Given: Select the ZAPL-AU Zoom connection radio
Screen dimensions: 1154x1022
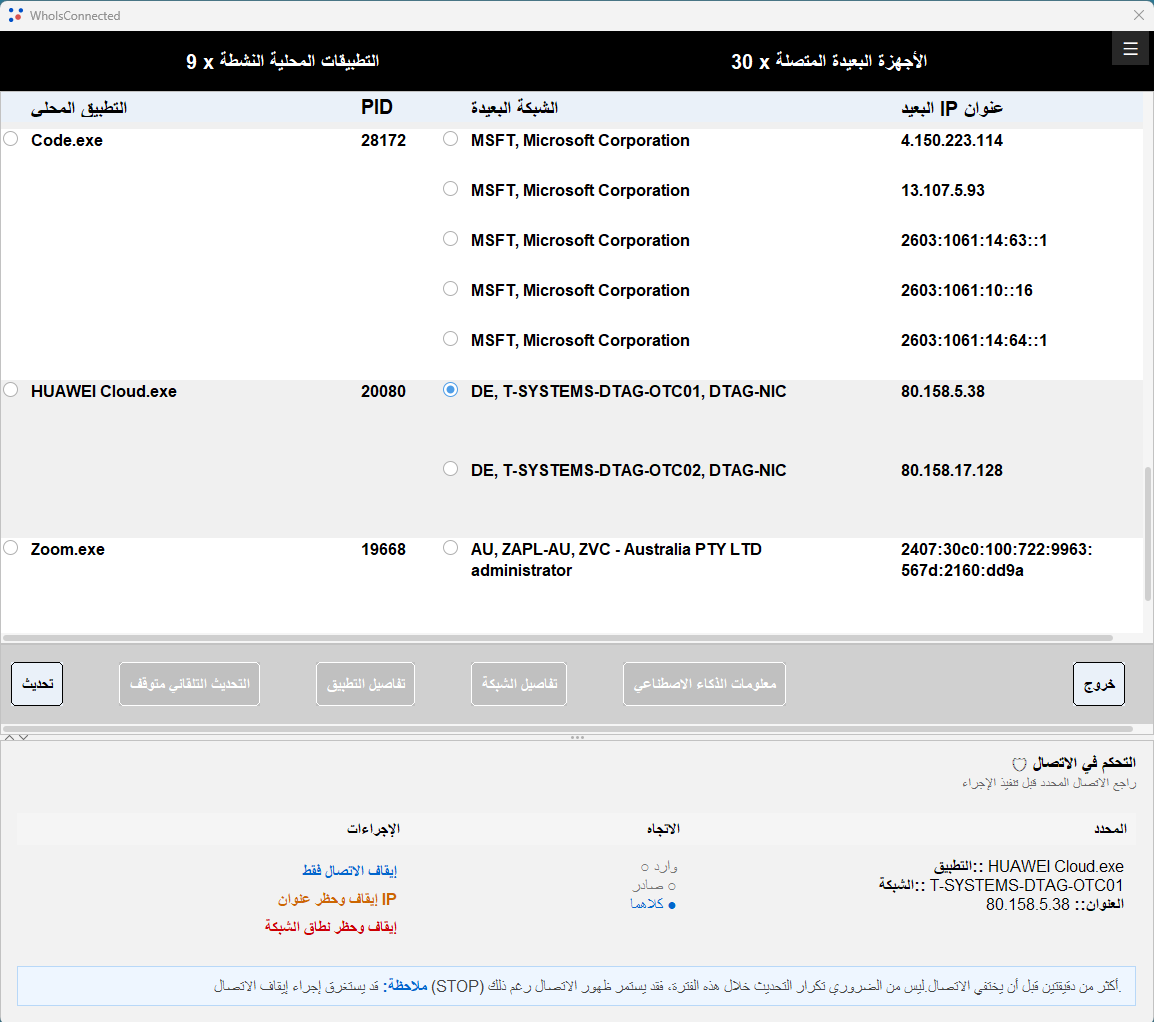Looking at the screenshot, I should click(x=450, y=548).
